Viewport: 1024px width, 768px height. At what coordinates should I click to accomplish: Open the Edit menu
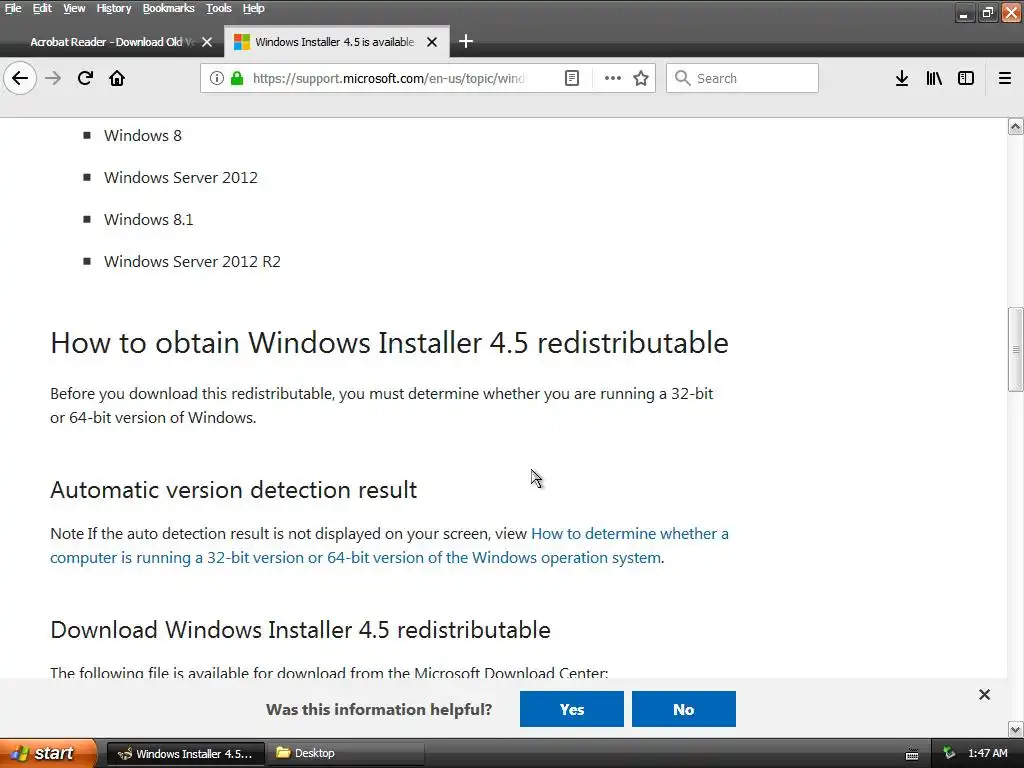42,8
